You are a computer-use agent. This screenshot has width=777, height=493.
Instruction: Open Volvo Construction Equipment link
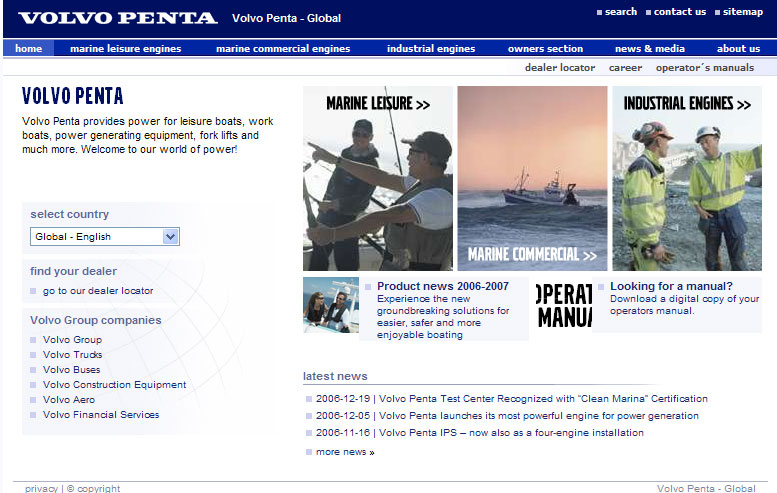[114, 384]
